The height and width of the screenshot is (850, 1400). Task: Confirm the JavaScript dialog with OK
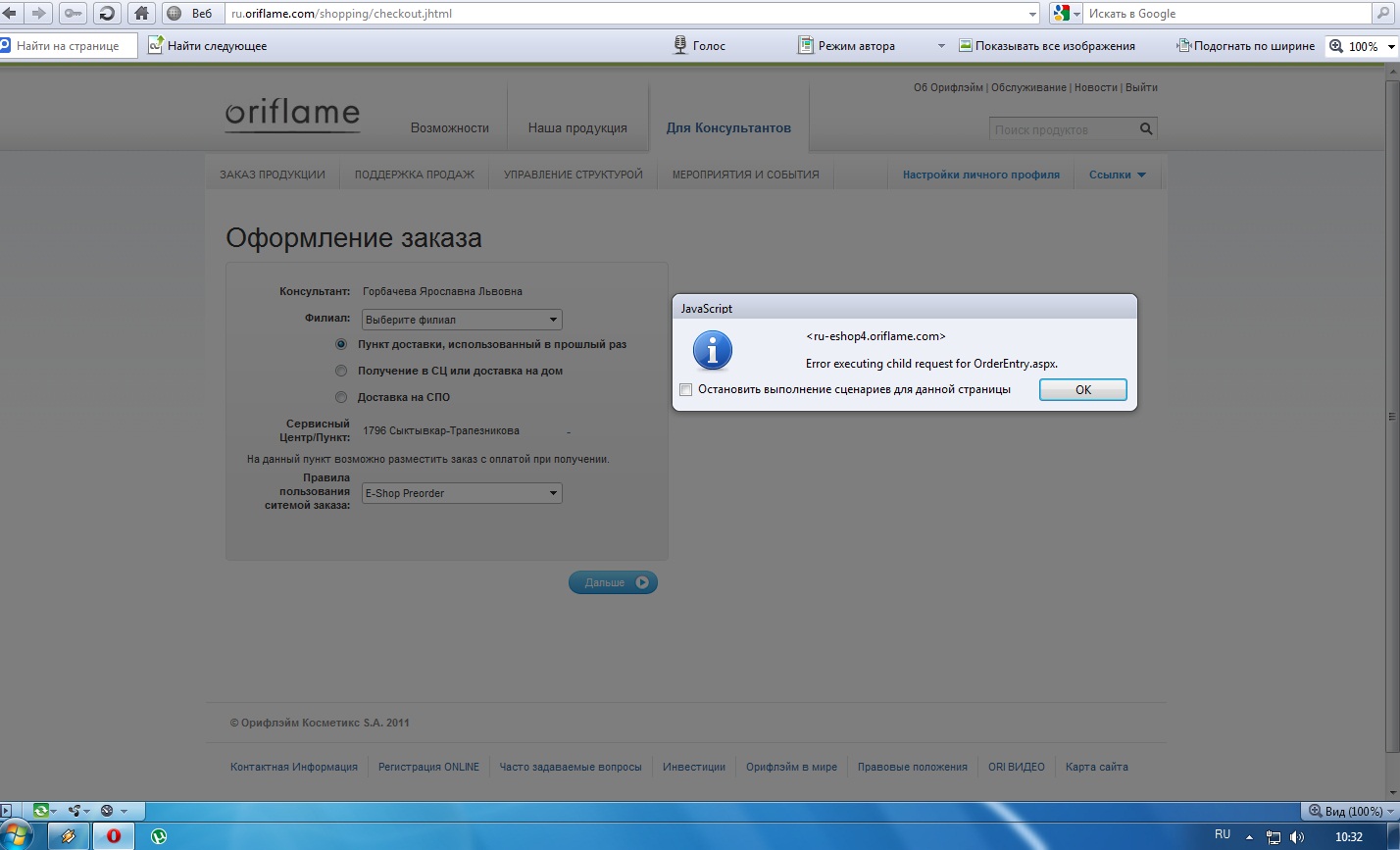coord(1083,389)
